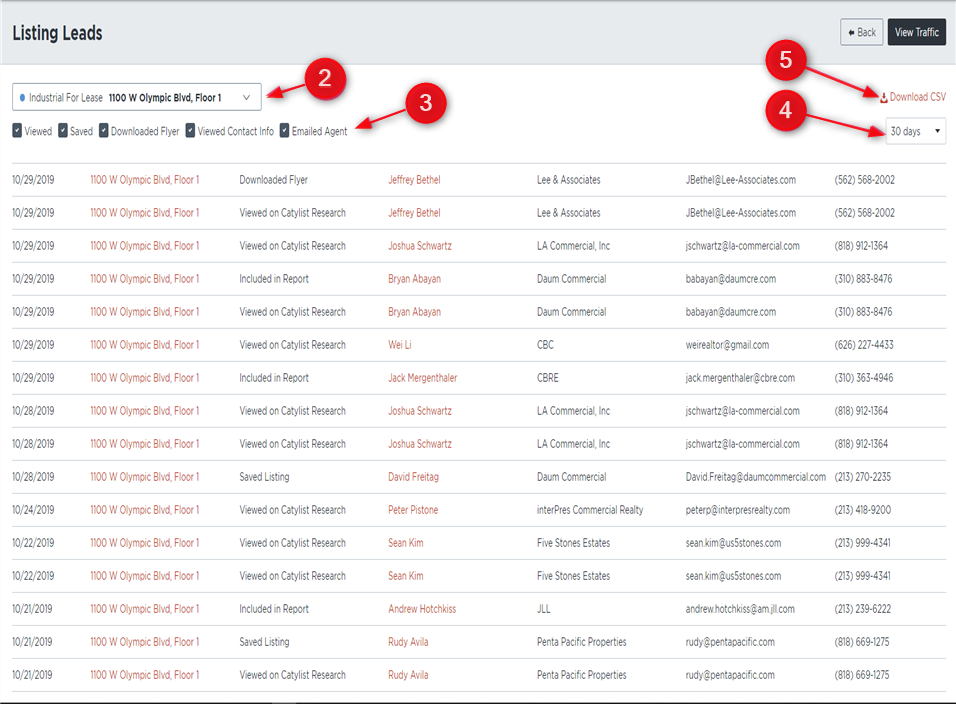This screenshot has width=956, height=704.
Task: Open the listing selector dropdown
Action: pos(137,97)
